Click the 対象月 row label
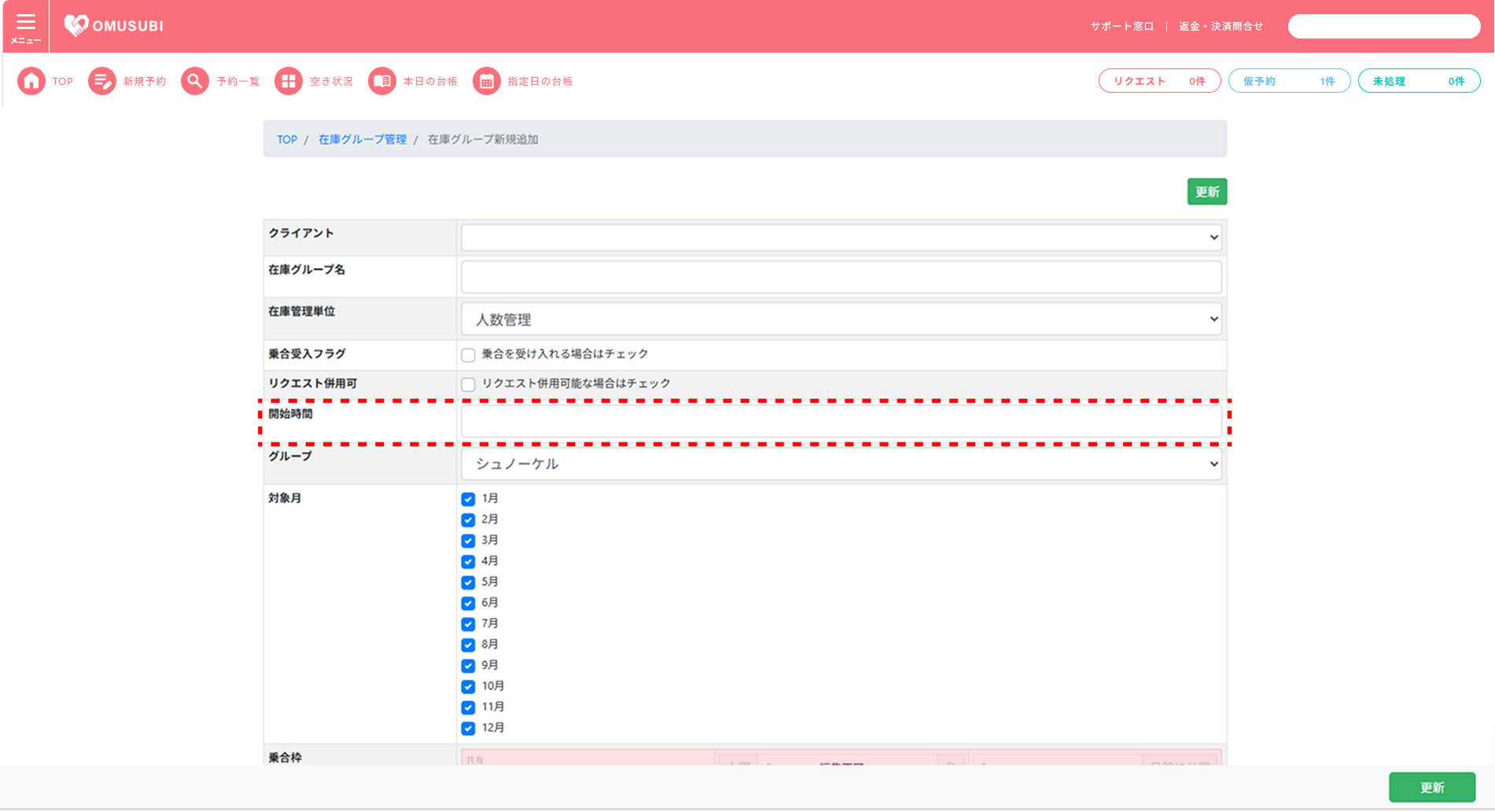The width and height of the screenshot is (1495, 812). [x=285, y=498]
